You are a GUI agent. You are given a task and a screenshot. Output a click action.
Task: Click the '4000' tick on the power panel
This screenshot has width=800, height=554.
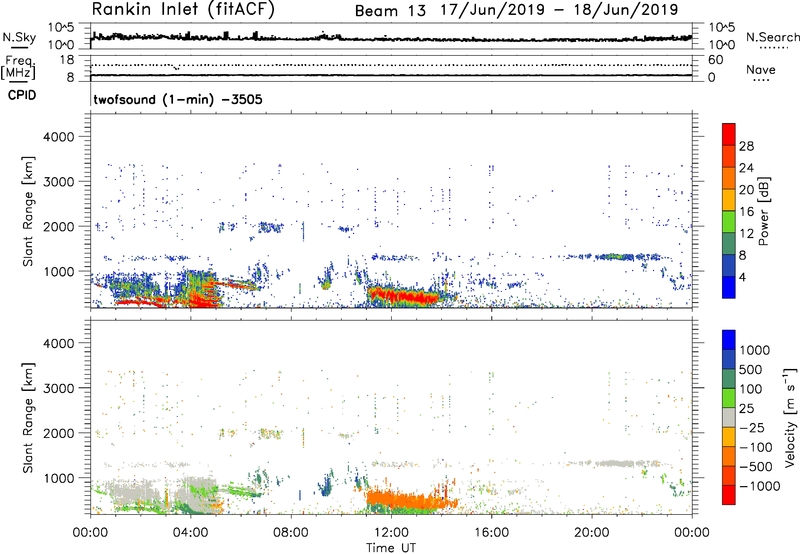tap(58, 137)
